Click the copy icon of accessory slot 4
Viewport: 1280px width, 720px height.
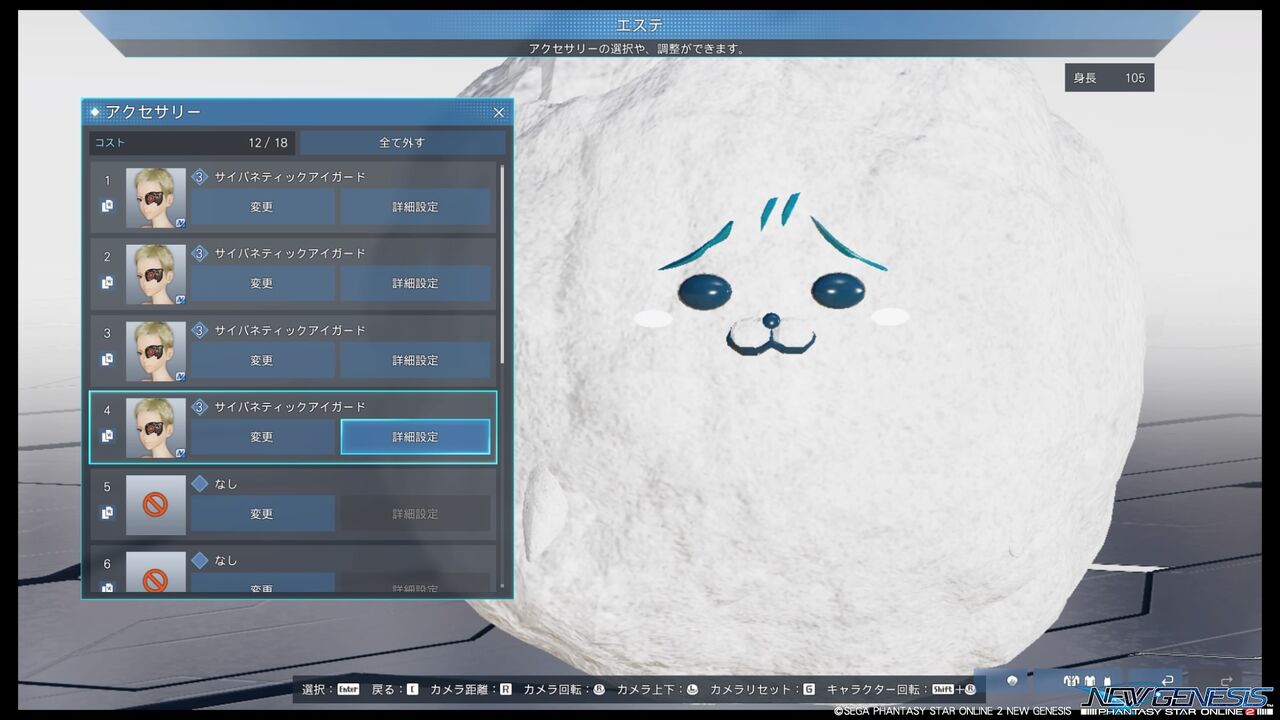click(108, 436)
